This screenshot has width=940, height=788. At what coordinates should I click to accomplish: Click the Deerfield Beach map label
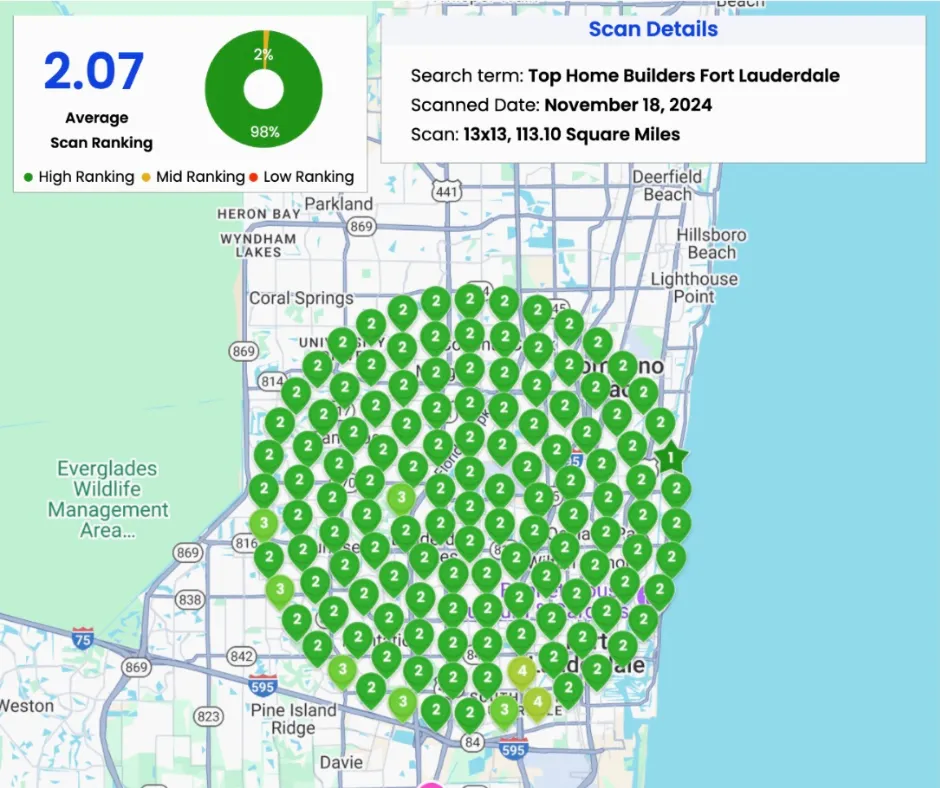click(667, 186)
